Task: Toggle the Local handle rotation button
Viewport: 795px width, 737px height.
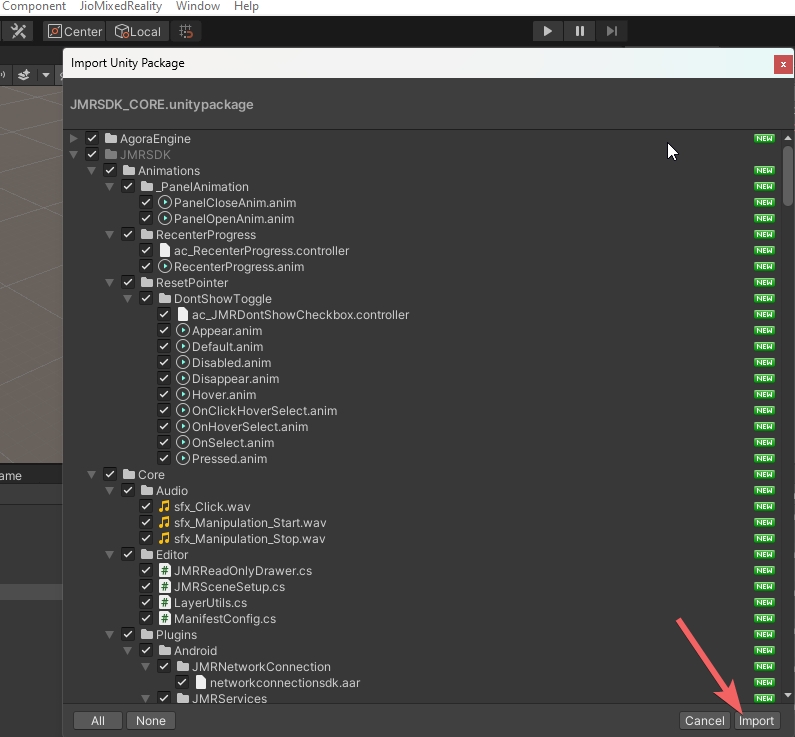Action: click(x=137, y=31)
